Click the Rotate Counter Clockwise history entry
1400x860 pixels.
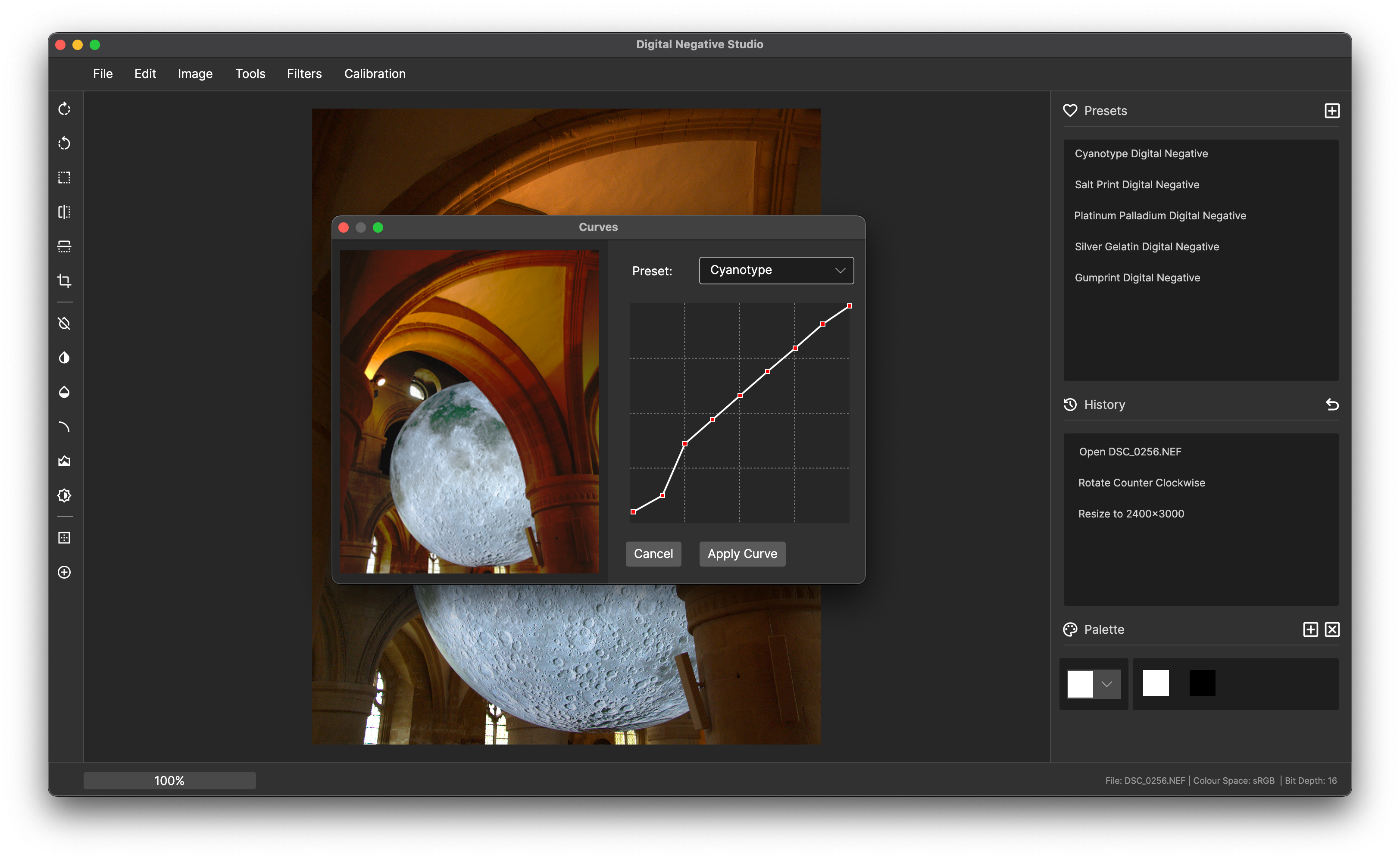1141,483
